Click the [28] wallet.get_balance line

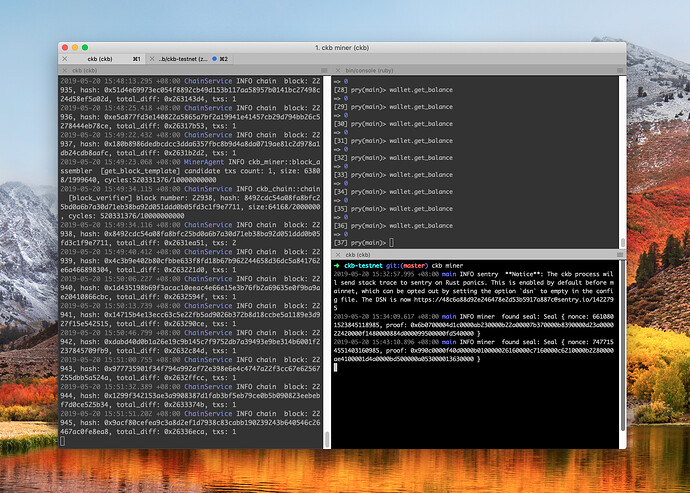(393, 90)
